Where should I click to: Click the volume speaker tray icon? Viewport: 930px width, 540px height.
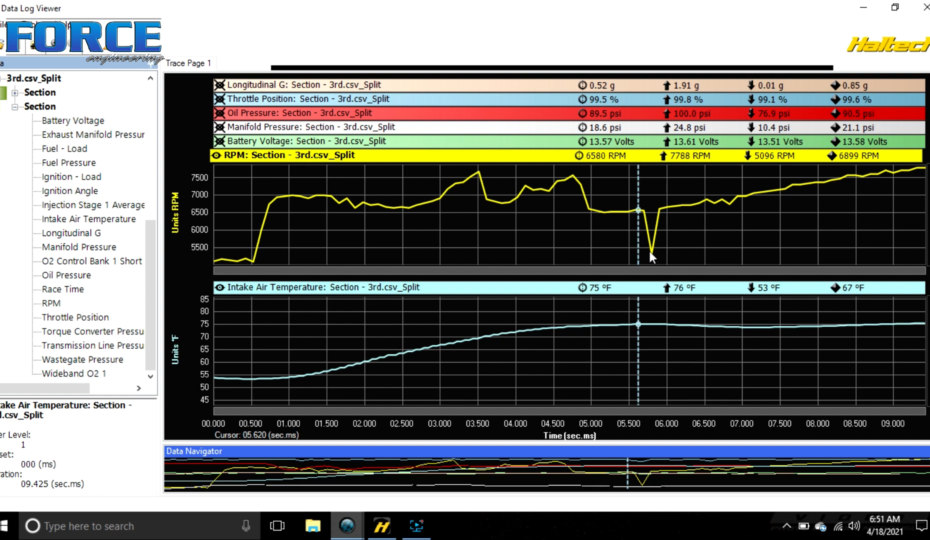[x=855, y=526]
